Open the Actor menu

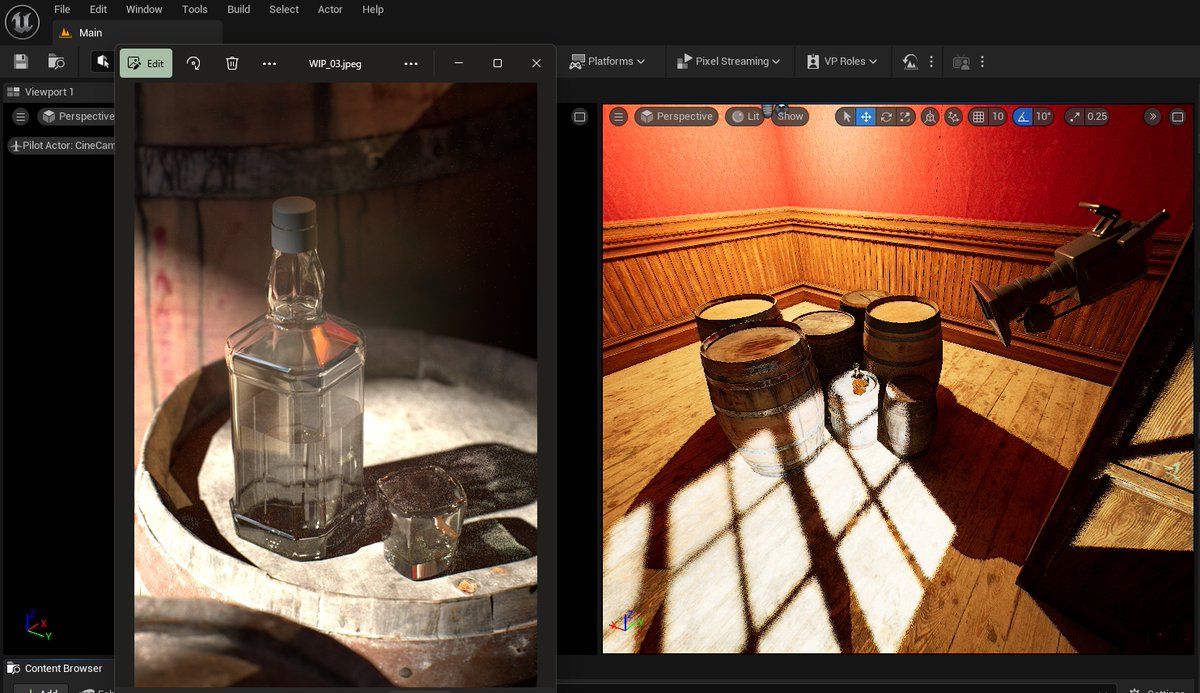(x=330, y=9)
